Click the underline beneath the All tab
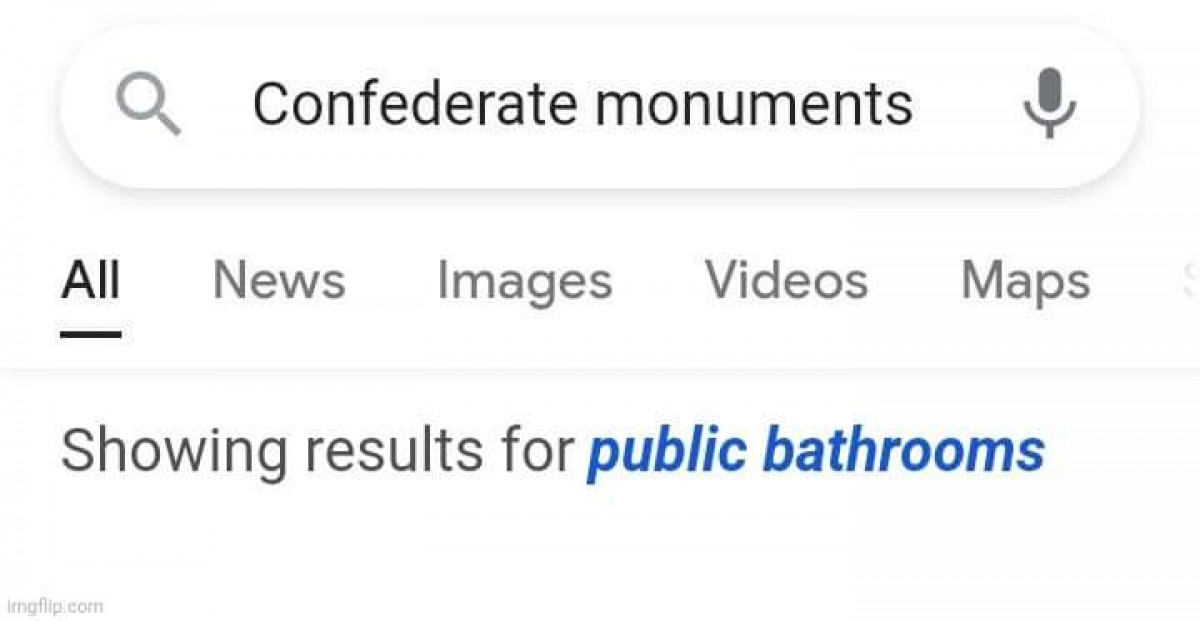Image resolution: width=1200 pixels, height=621 pixels. coord(90,334)
